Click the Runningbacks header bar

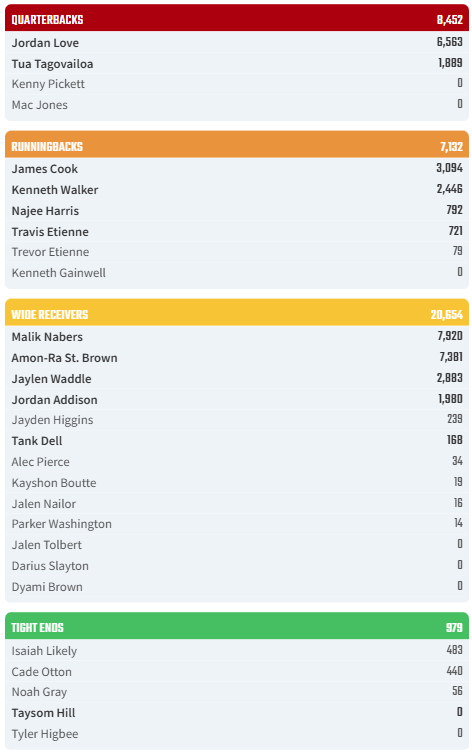237,145
